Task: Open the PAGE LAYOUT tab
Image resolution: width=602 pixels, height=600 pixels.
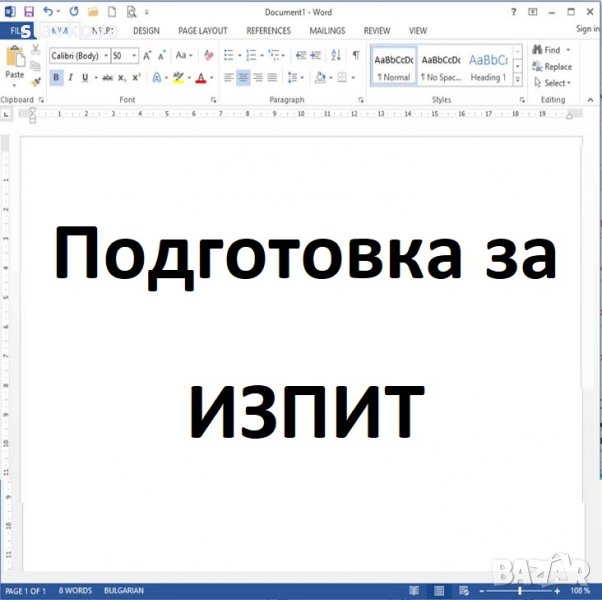Action: (202, 31)
